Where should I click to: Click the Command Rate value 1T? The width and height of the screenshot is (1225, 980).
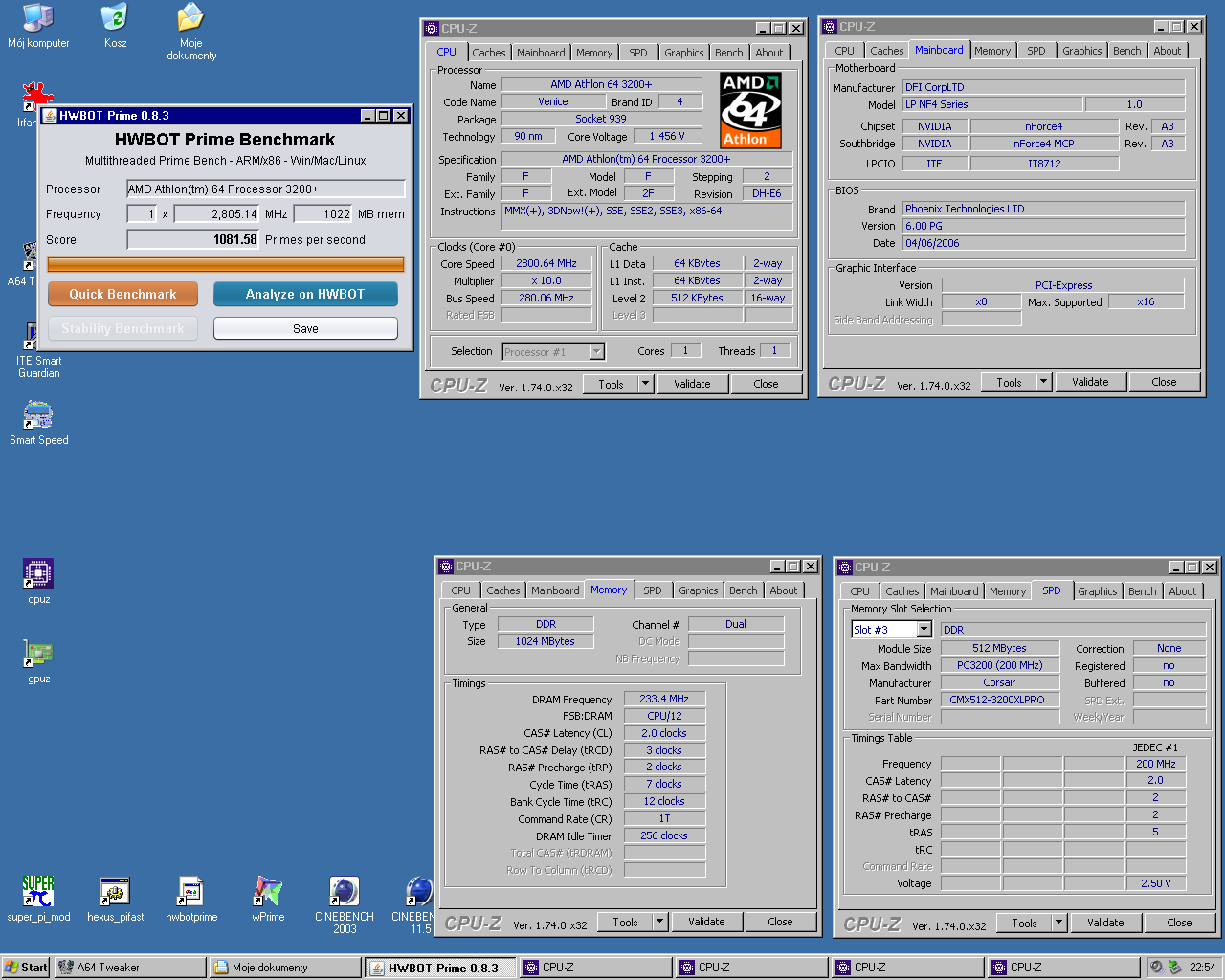pyautogui.click(x=664, y=818)
